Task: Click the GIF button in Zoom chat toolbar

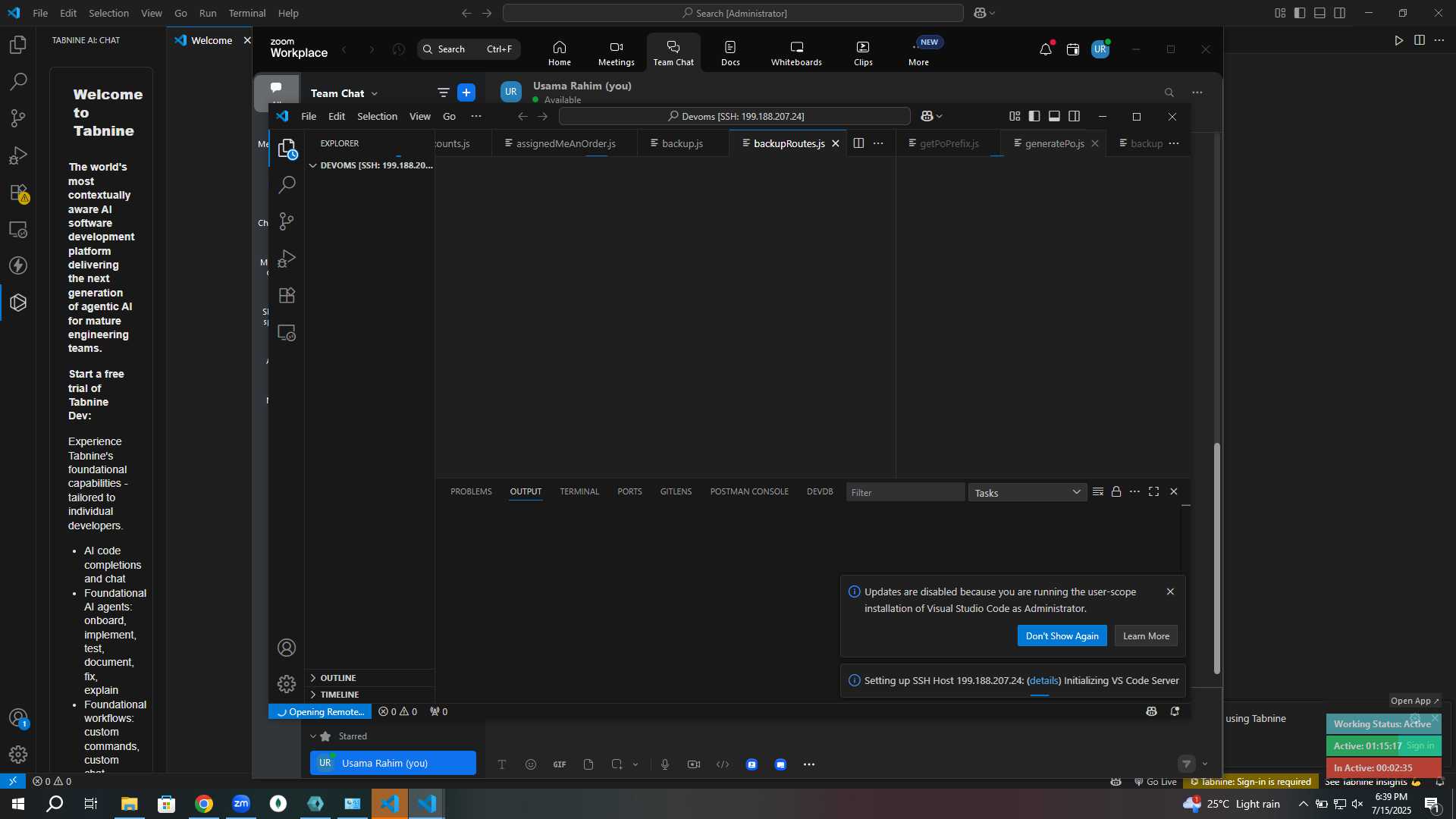Action: [560, 764]
